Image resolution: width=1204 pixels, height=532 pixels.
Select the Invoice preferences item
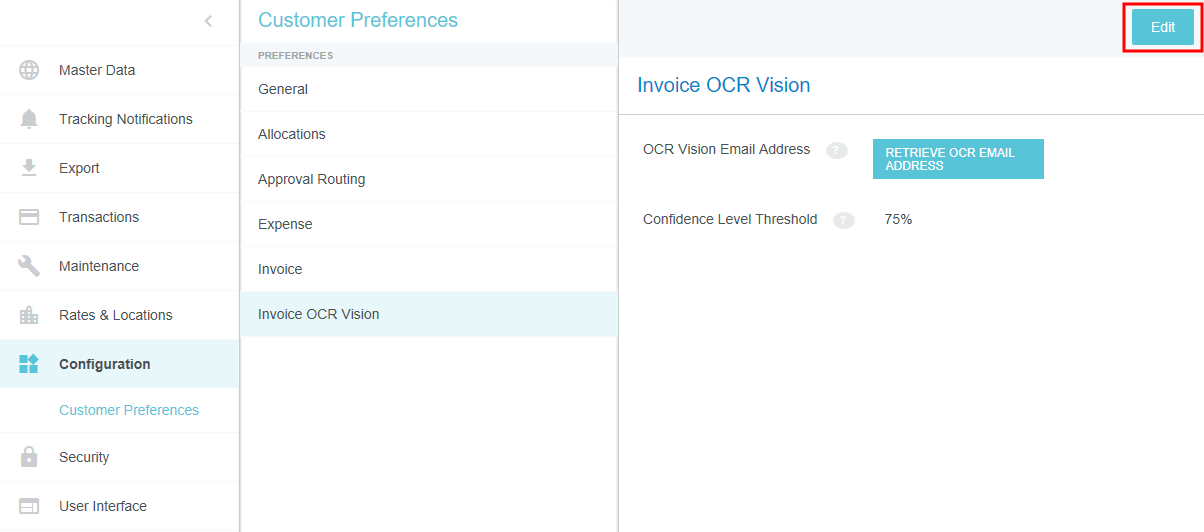point(280,269)
